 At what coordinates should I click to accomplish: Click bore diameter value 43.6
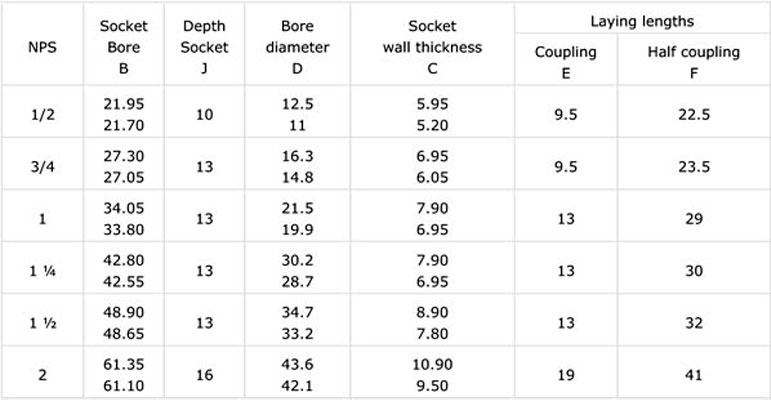pos(297,365)
